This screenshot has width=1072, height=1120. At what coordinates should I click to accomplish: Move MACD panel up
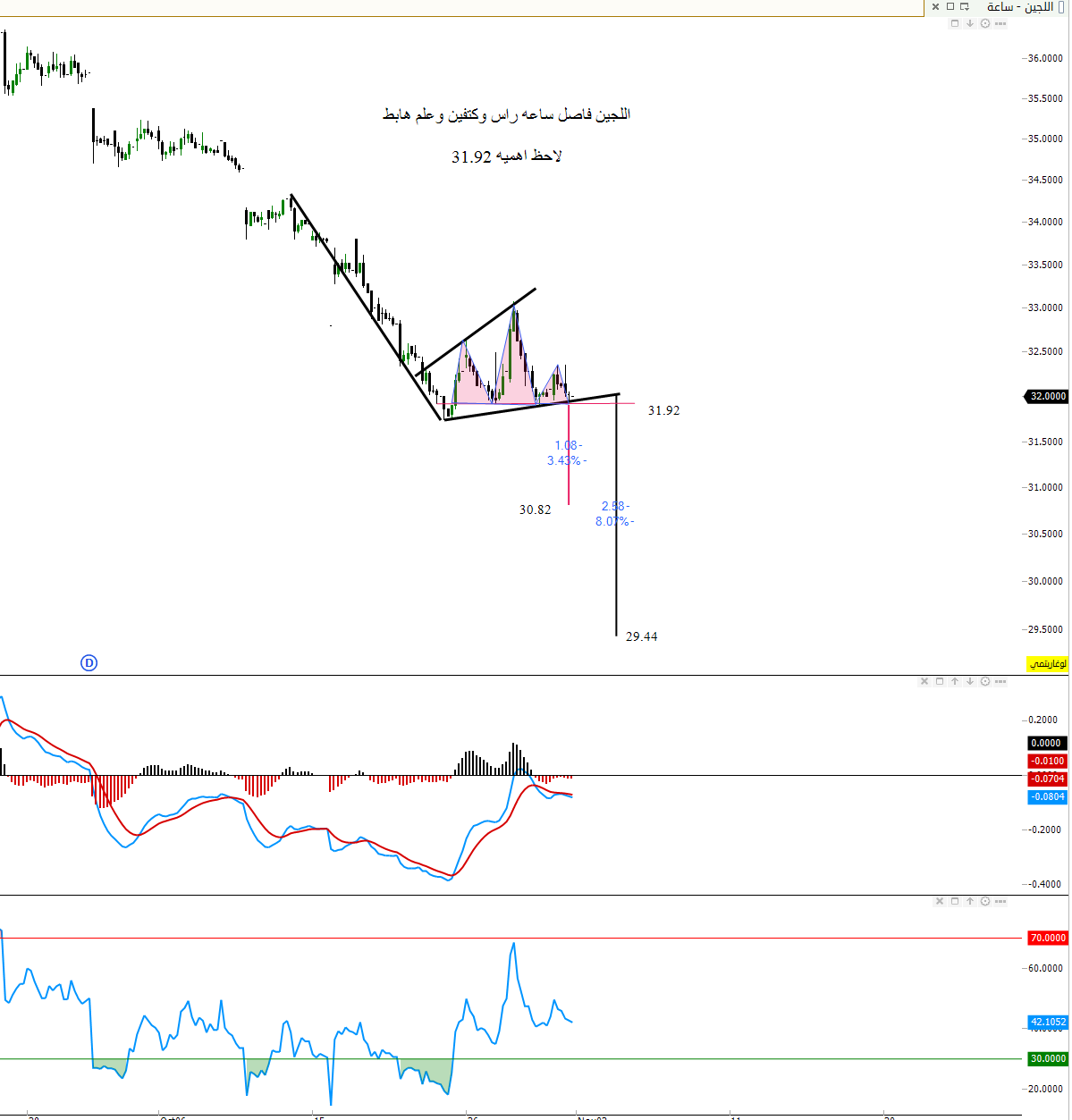955,681
